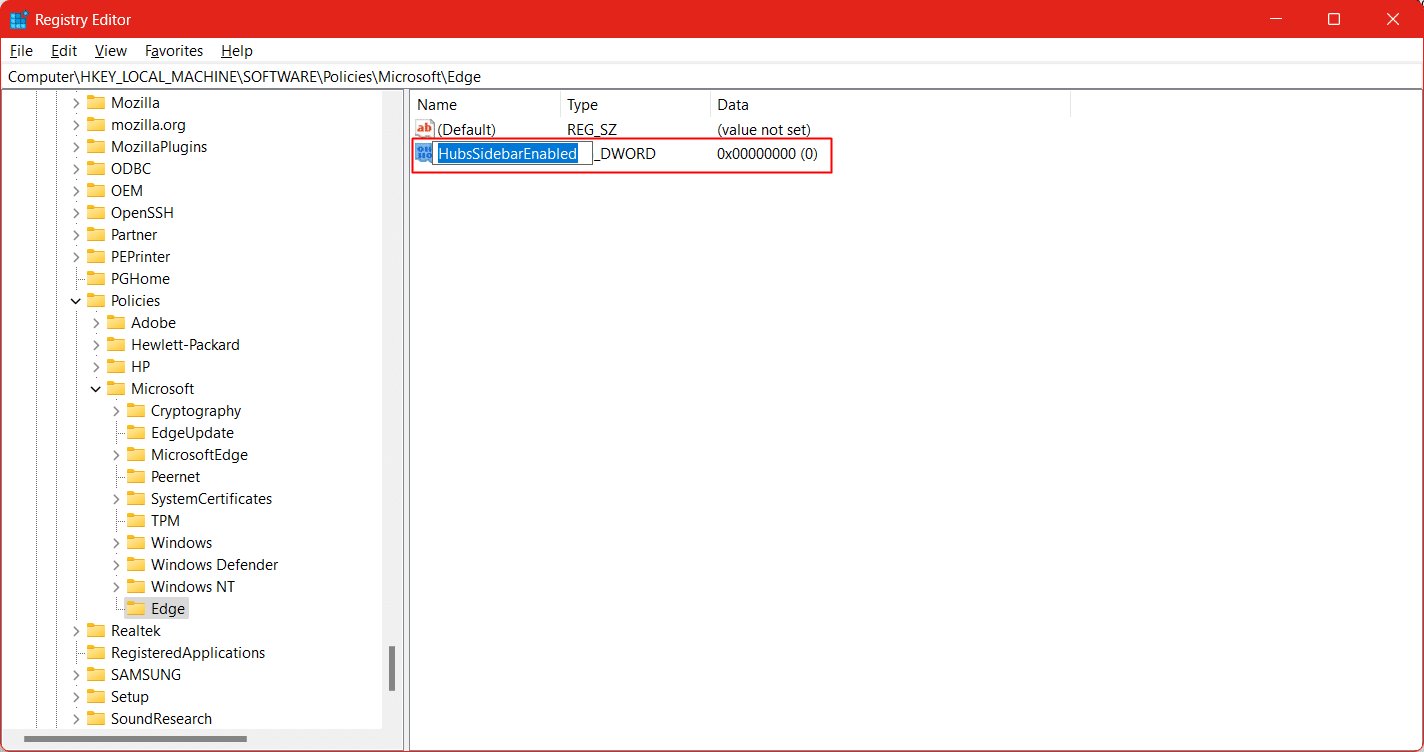Expand the Windows NT key

[116, 587]
